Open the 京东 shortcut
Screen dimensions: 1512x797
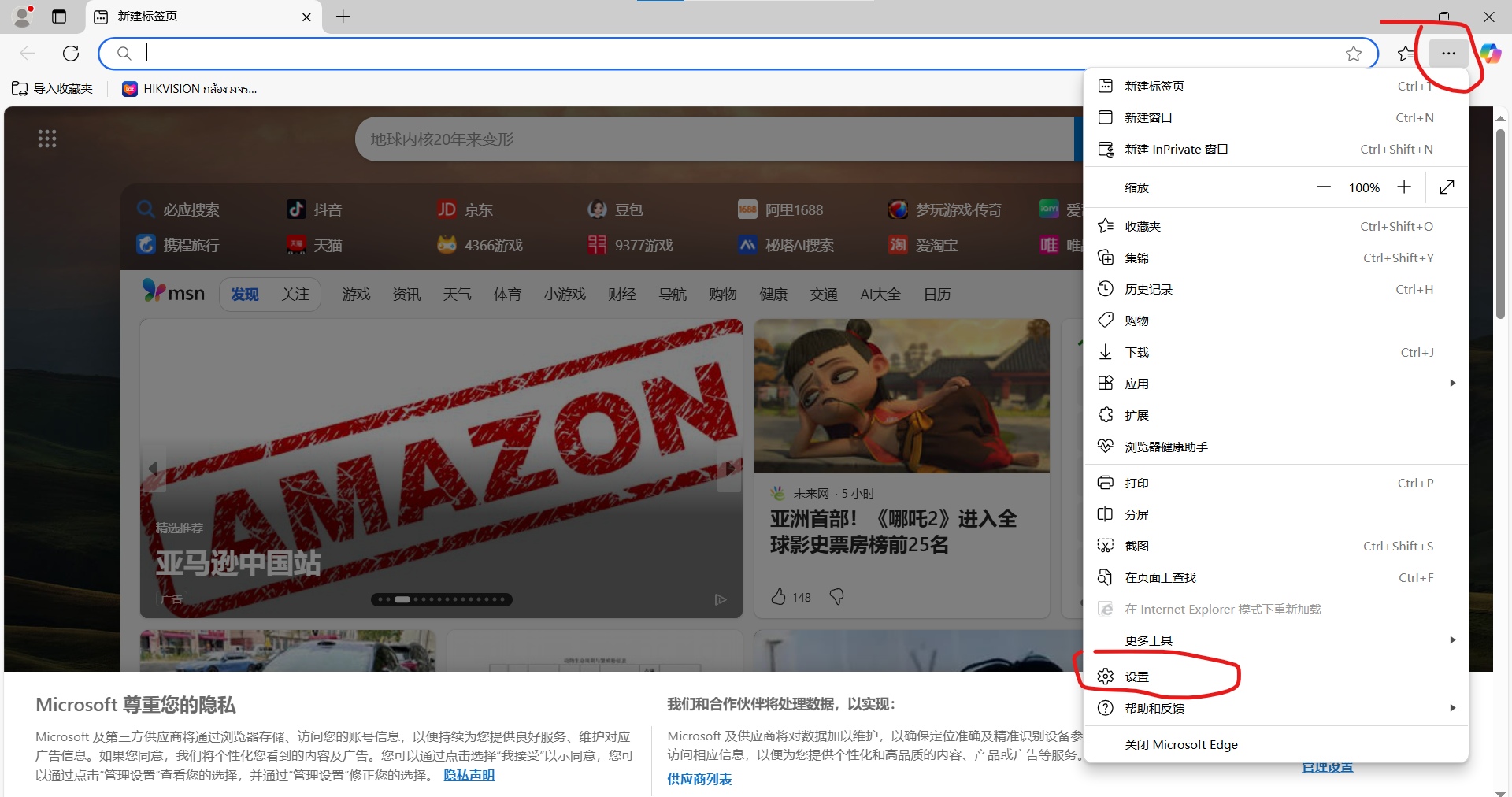[465, 209]
